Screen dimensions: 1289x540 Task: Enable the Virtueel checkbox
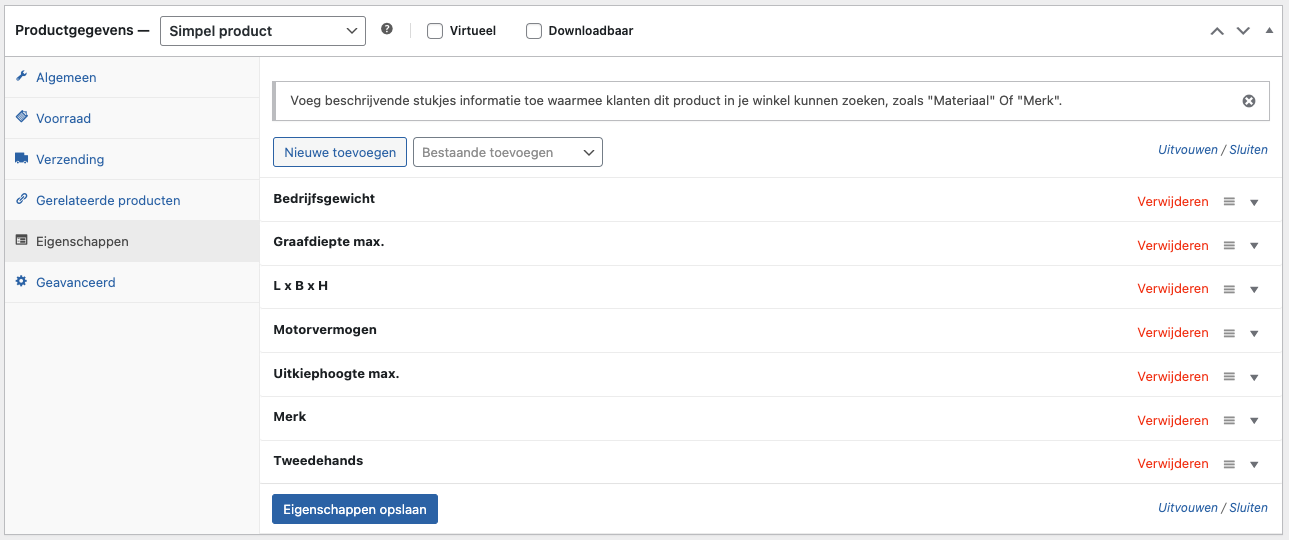pos(435,31)
